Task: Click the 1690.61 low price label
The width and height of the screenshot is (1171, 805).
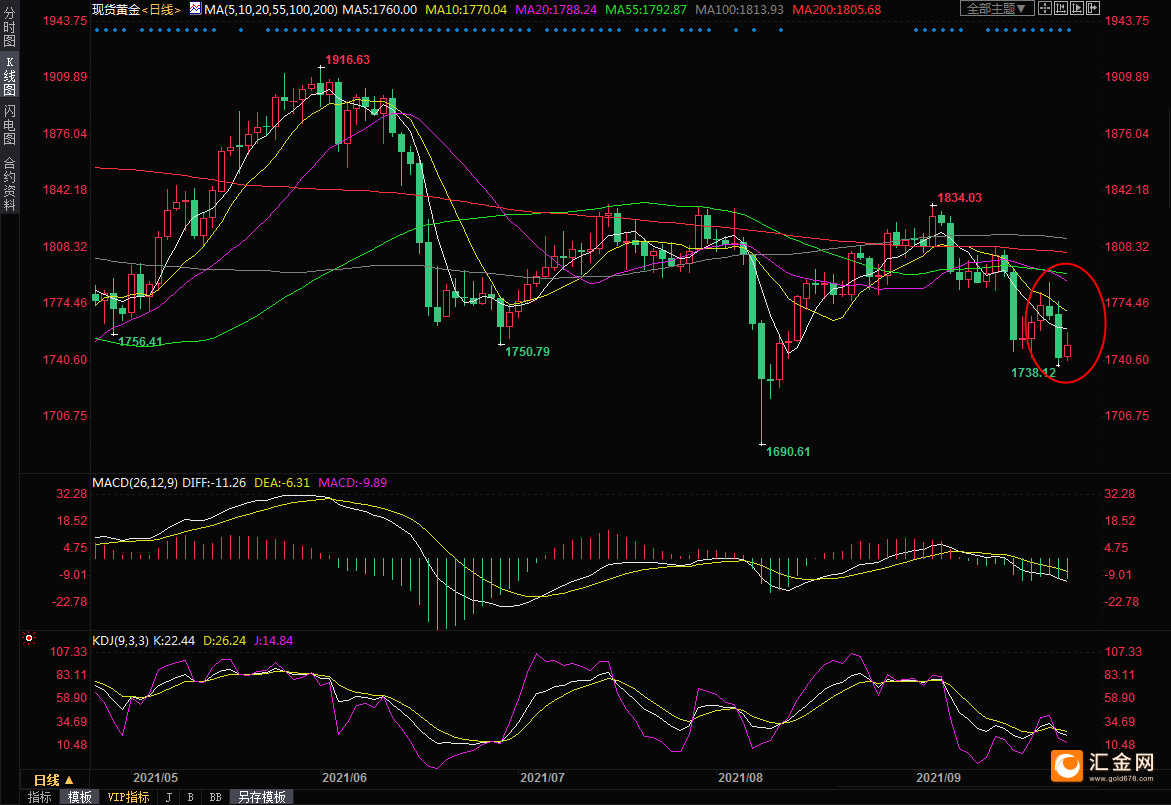Action: (788, 452)
